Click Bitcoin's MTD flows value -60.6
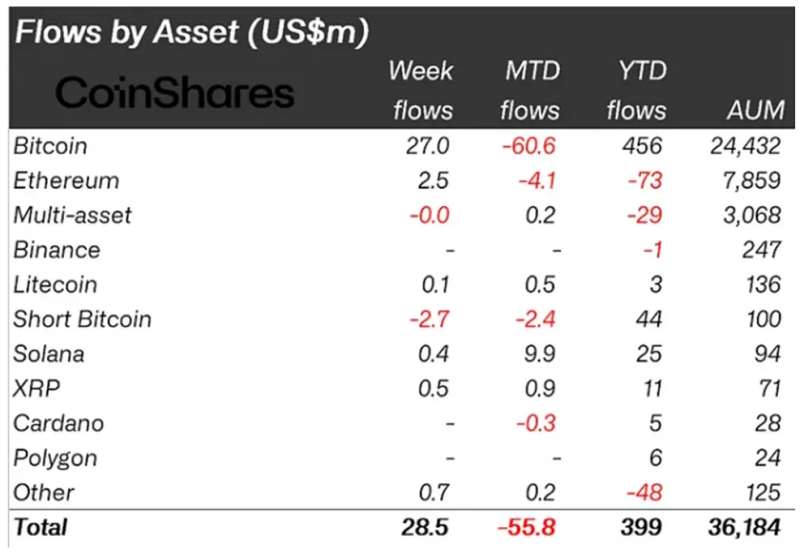The image size is (800, 553). coord(529,146)
